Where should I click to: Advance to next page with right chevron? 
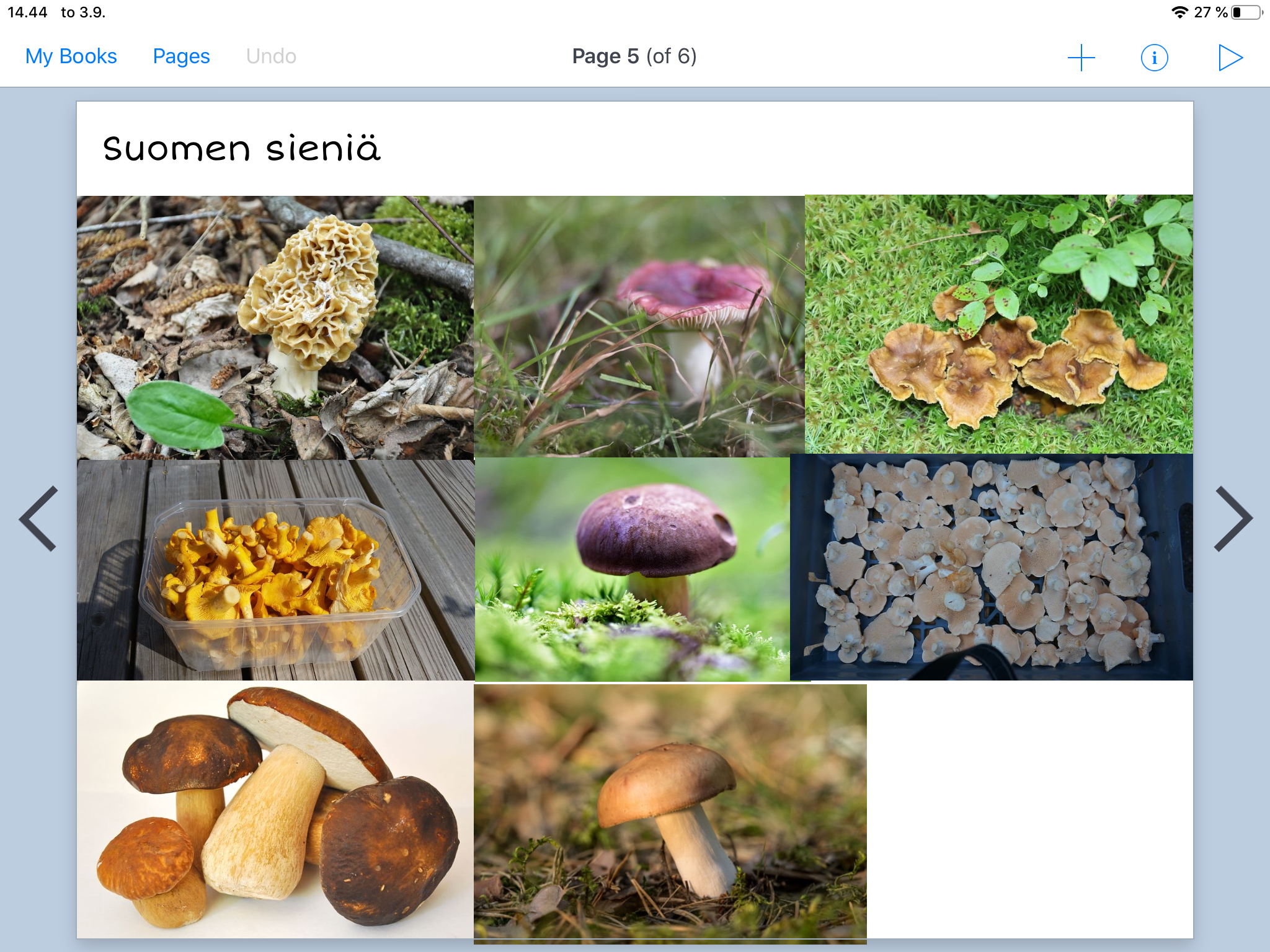pyautogui.click(x=1233, y=519)
